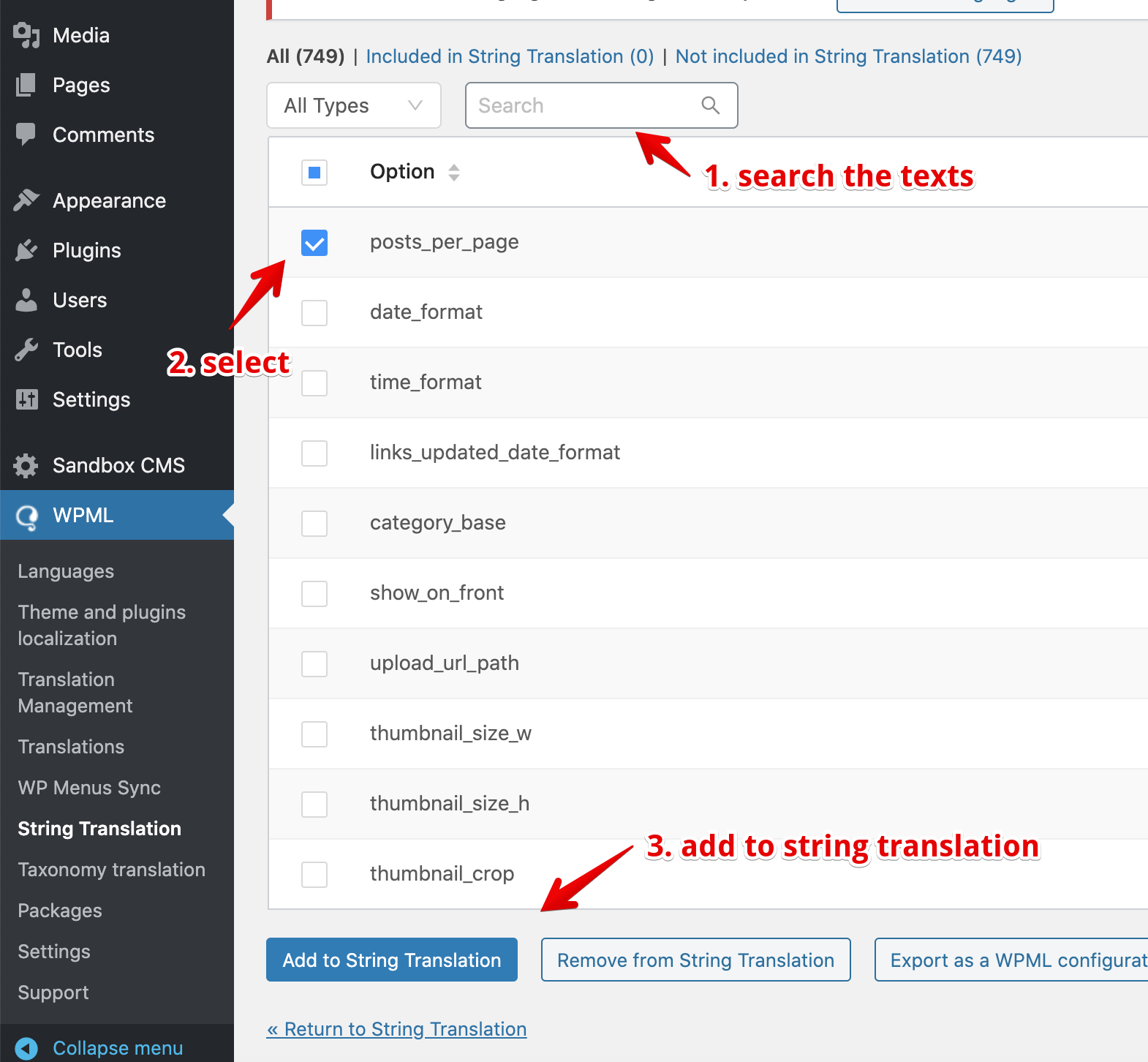Open the All Types dropdown
The height and width of the screenshot is (1062, 1148).
(x=354, y=105)
